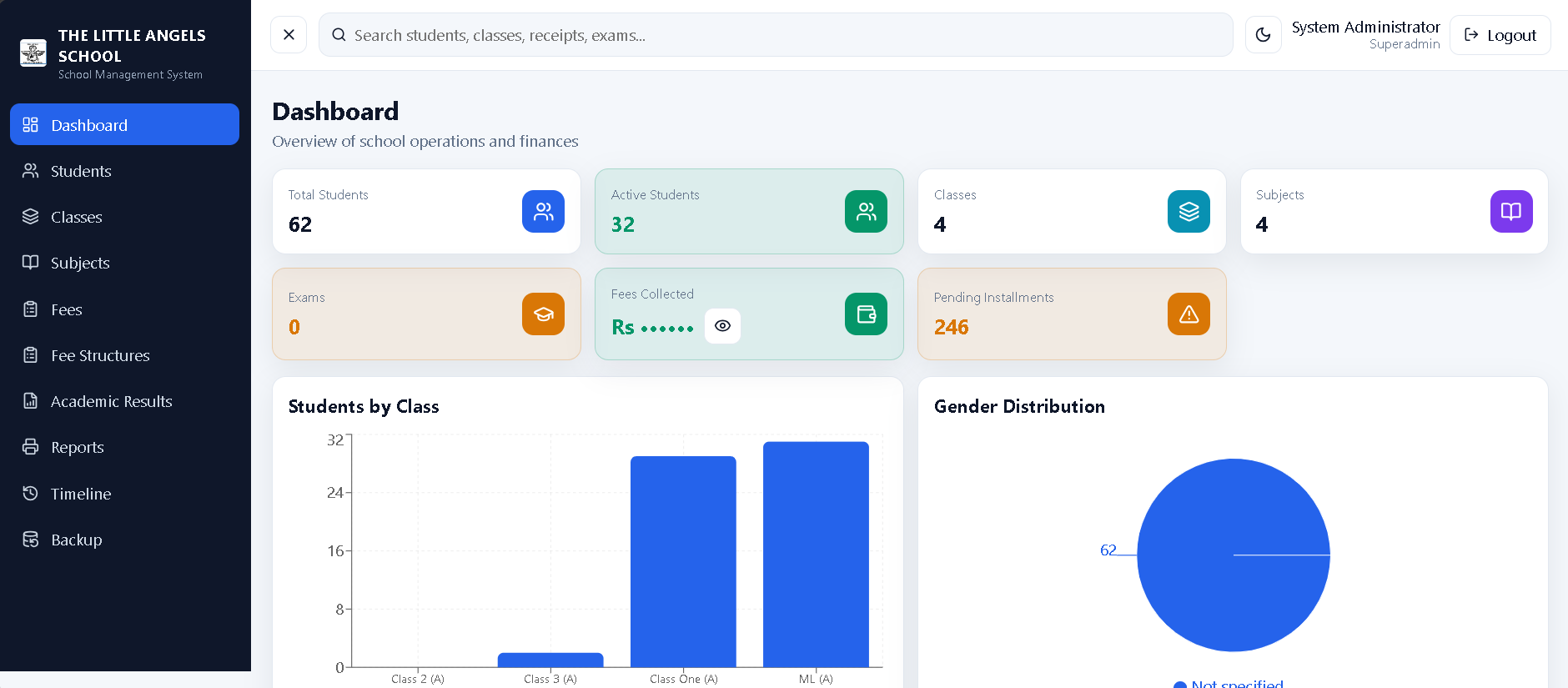The width and height of the screenshot is (1568, 688).
Task: Click the Students by Class heading
Action: [x=364, y=406]
